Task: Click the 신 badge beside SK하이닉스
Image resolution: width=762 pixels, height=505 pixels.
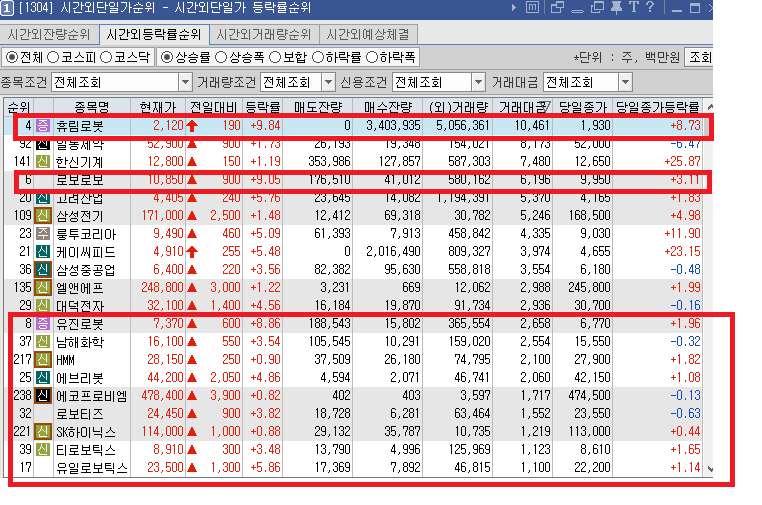Action: 43,431
